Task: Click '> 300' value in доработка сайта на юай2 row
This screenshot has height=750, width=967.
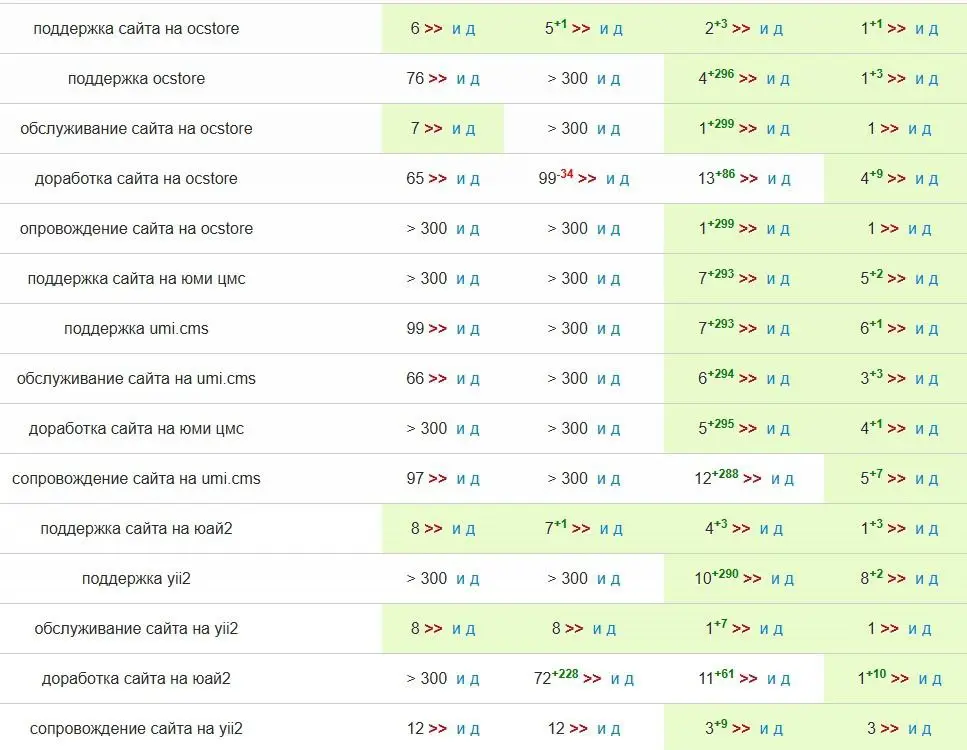Action: coord(427,678)
